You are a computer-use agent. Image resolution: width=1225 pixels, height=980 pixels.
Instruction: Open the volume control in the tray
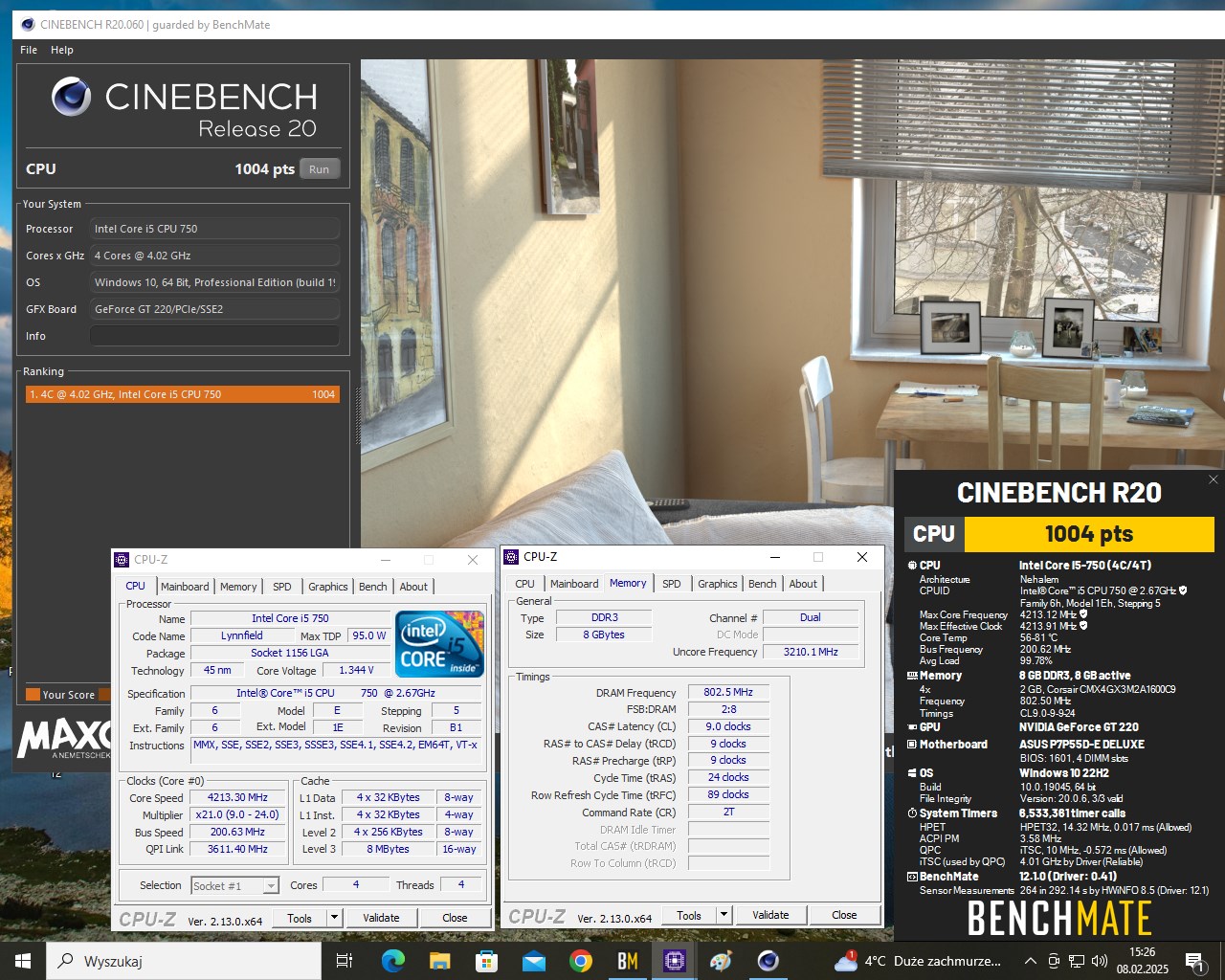tap(1099, 961)
